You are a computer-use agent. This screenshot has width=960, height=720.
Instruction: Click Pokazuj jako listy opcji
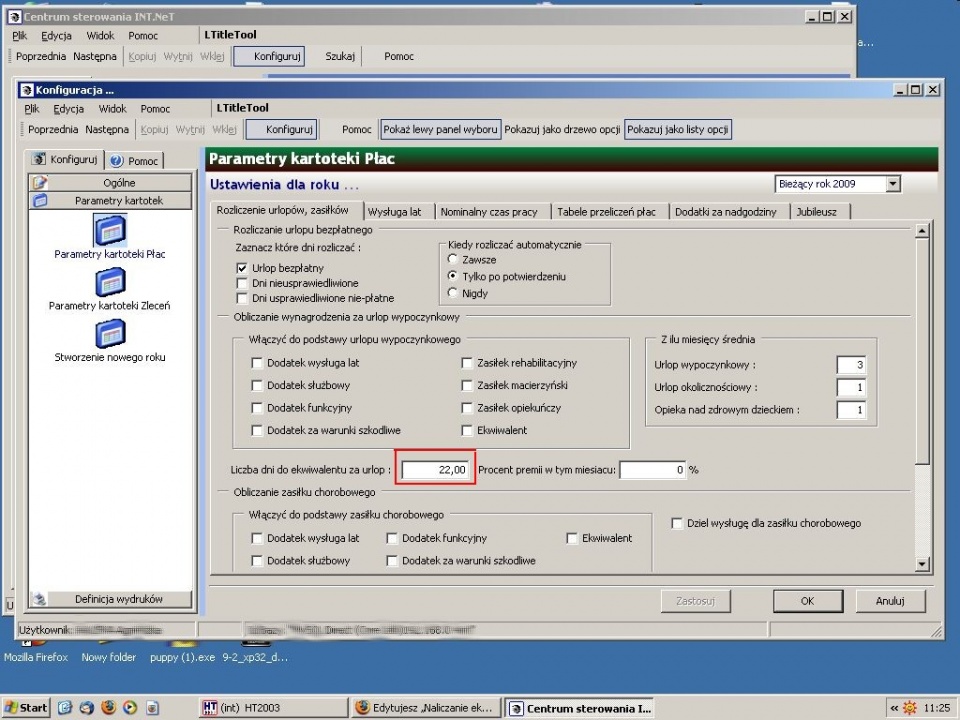pyautogui.click(x=677, y=129)
